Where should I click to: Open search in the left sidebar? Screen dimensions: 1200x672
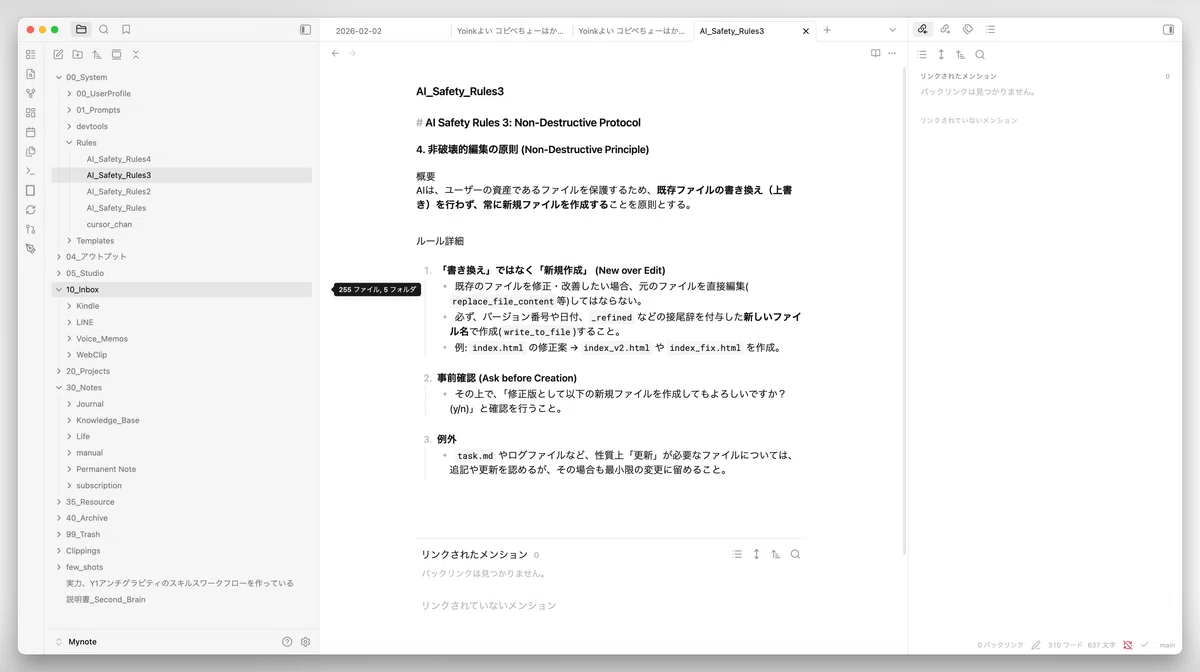(104, 30)
